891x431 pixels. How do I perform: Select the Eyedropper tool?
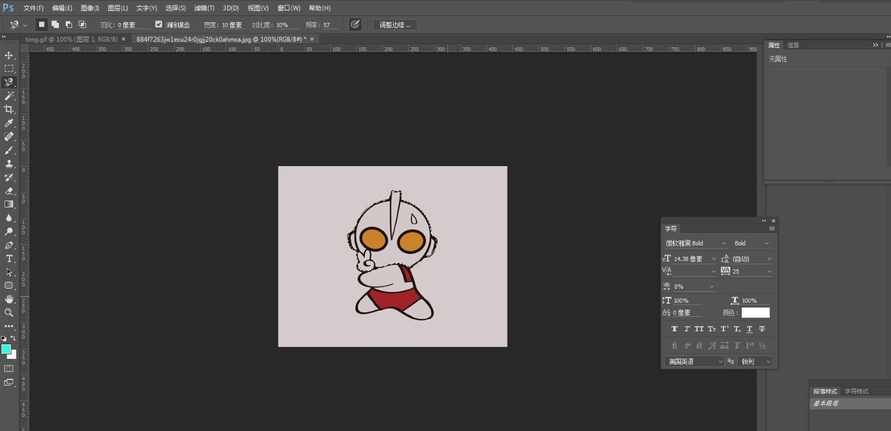coord(9,123)
